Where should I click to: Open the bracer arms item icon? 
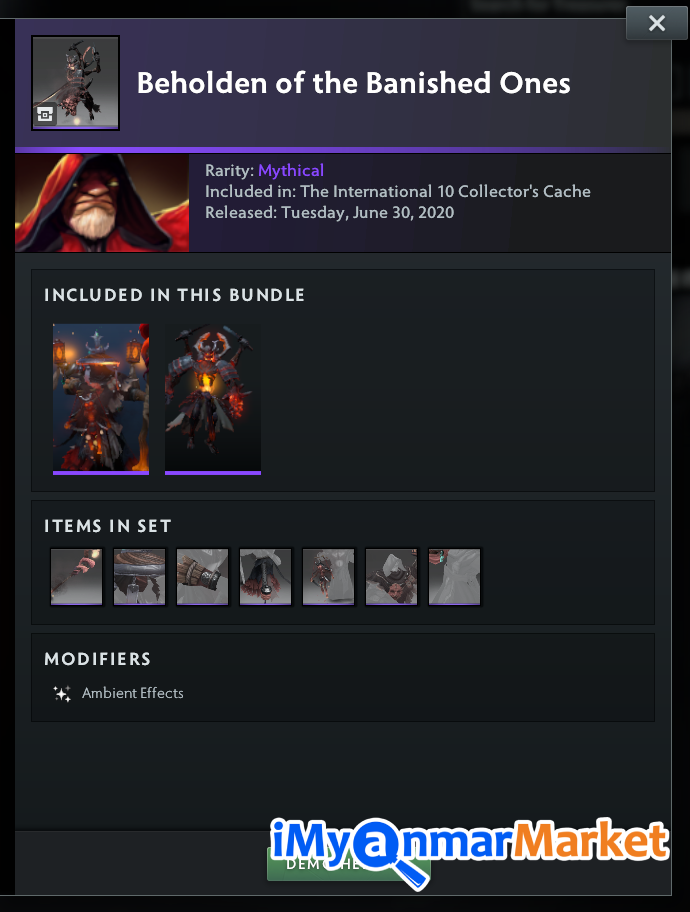click(202, 576)
